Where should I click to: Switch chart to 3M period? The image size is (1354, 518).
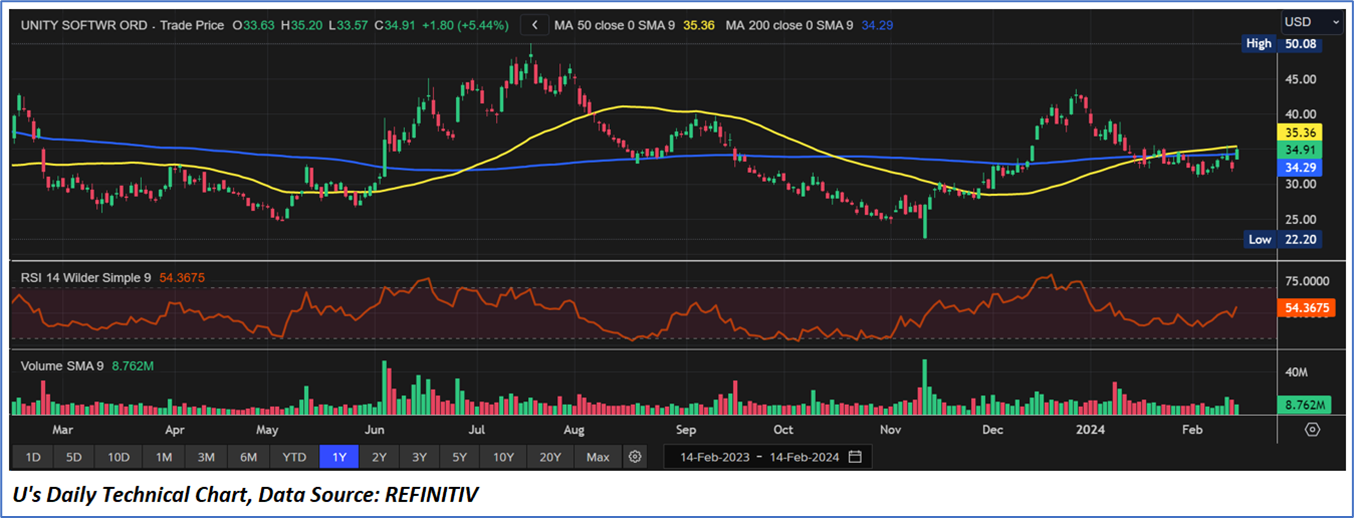pos(206,457)
